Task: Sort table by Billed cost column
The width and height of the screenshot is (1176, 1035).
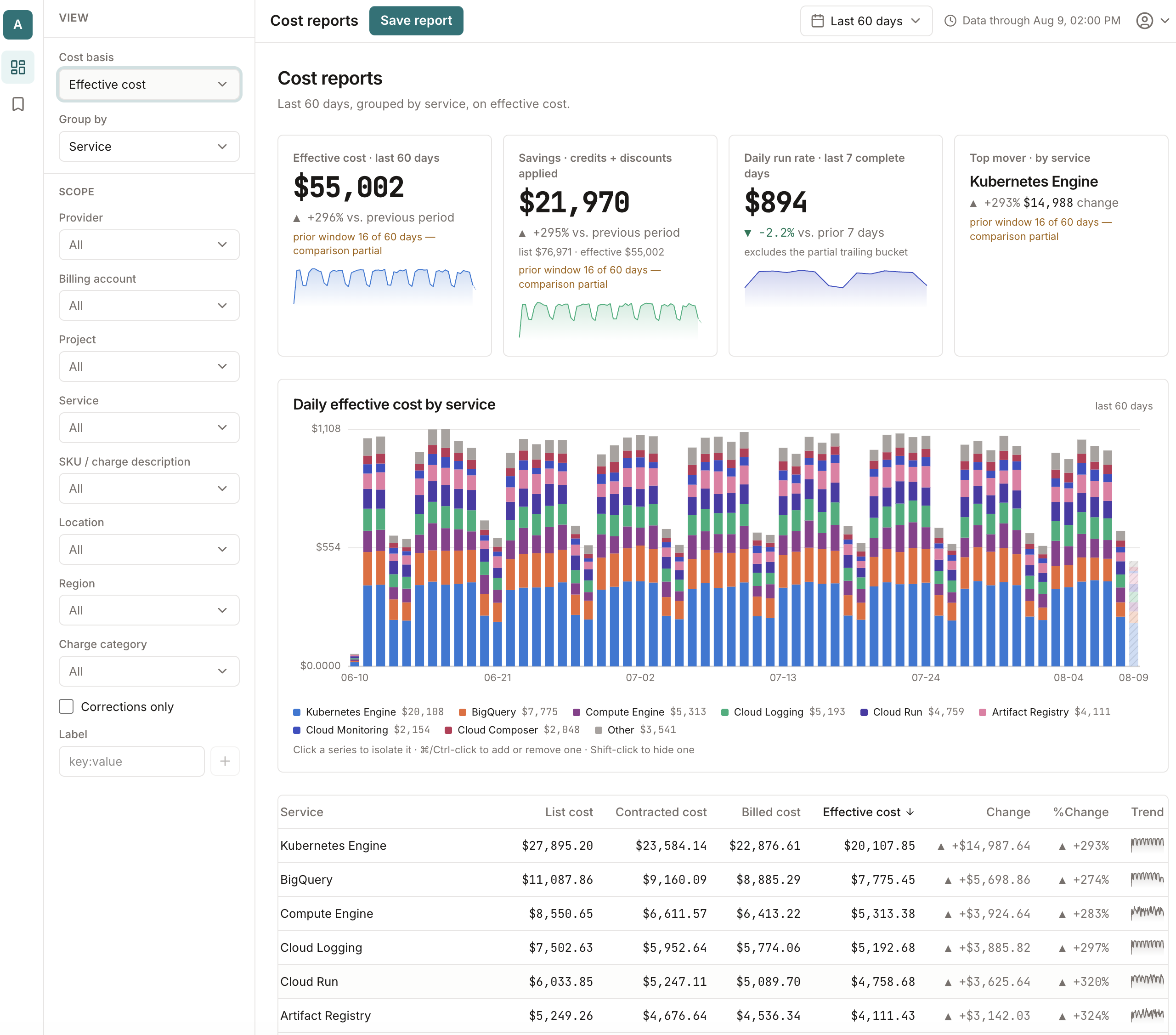Action: 770,812
